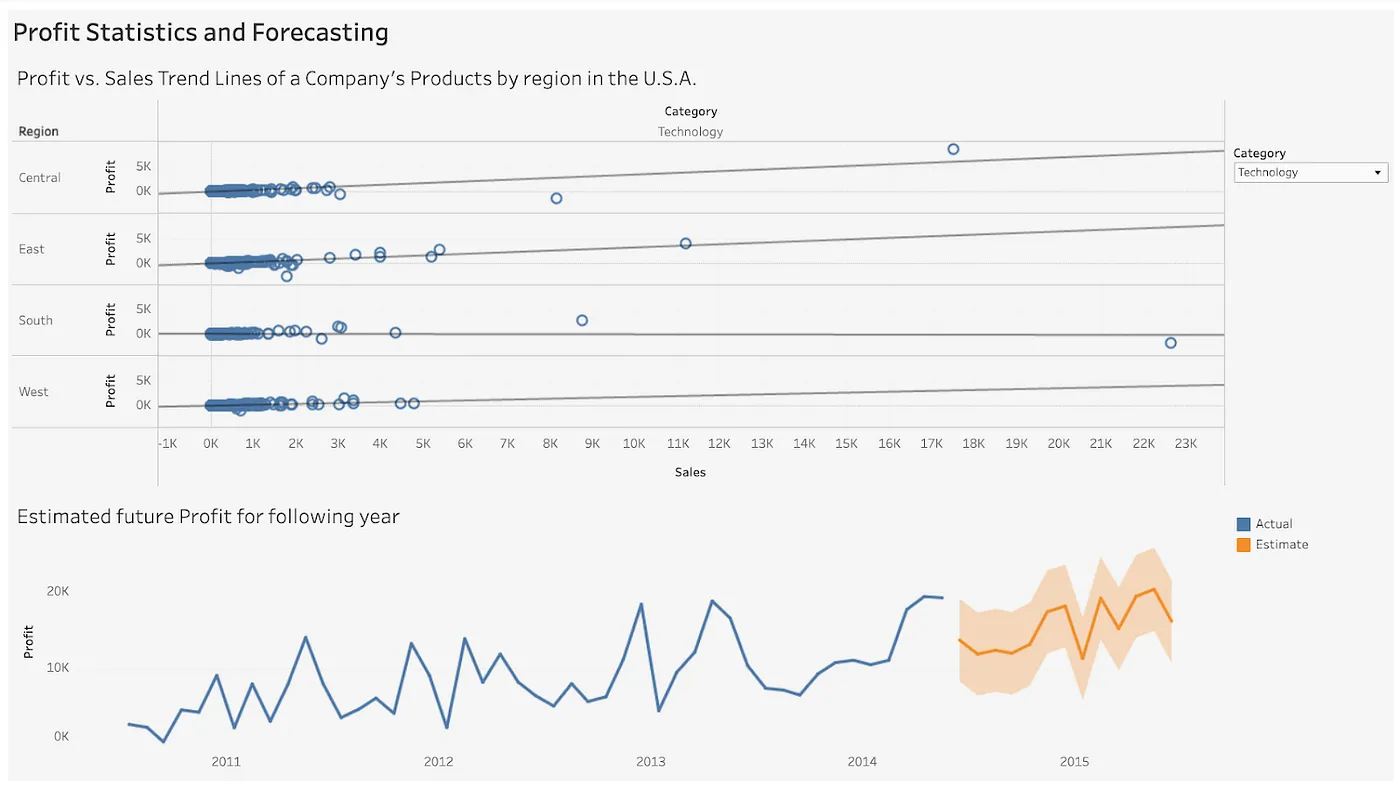Select the Actual legend label
This screenshot has width=1400, height=788.
1274,524
